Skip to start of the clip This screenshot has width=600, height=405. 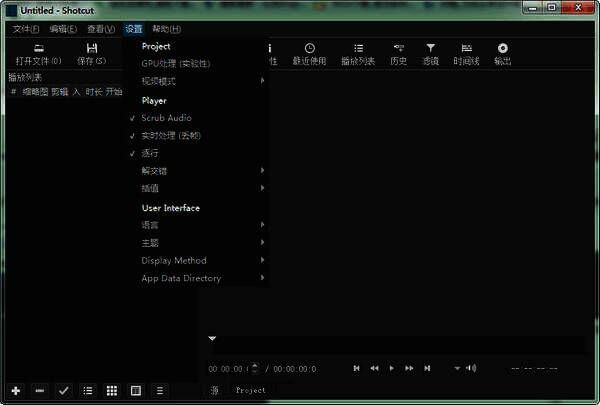click(356, 368)
